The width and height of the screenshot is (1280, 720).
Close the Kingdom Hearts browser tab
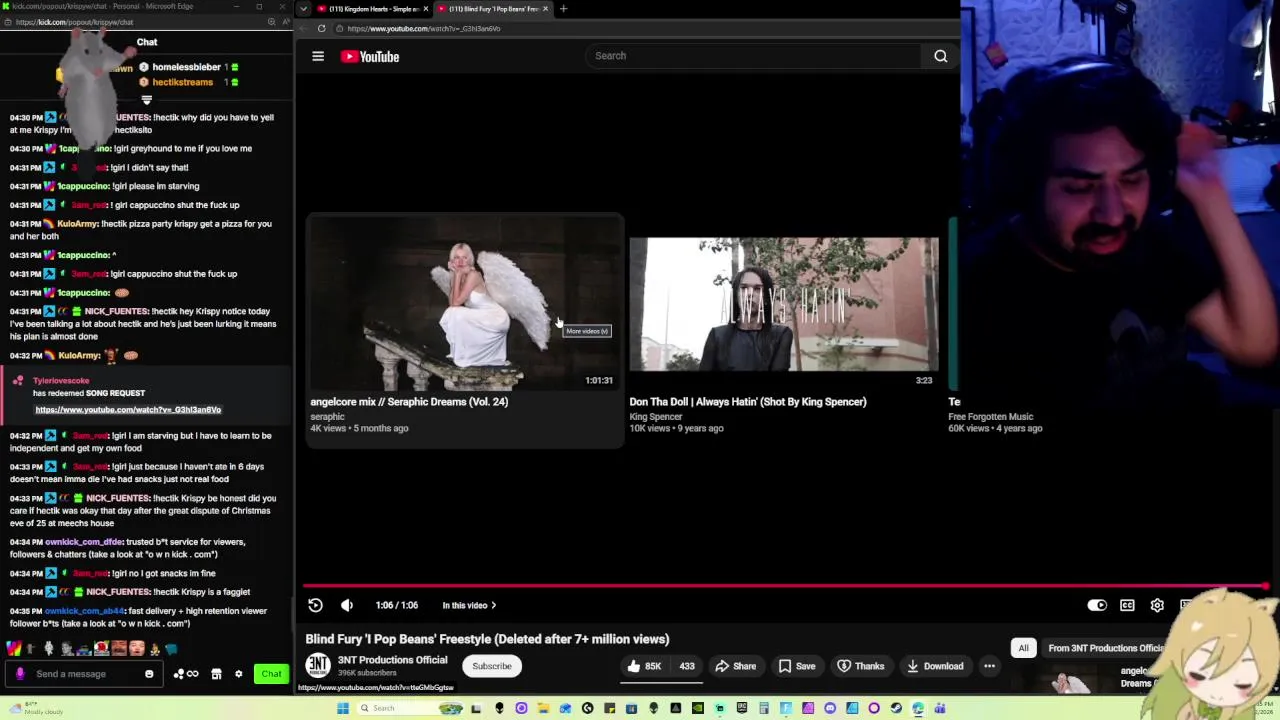click(x=426, y=9)
